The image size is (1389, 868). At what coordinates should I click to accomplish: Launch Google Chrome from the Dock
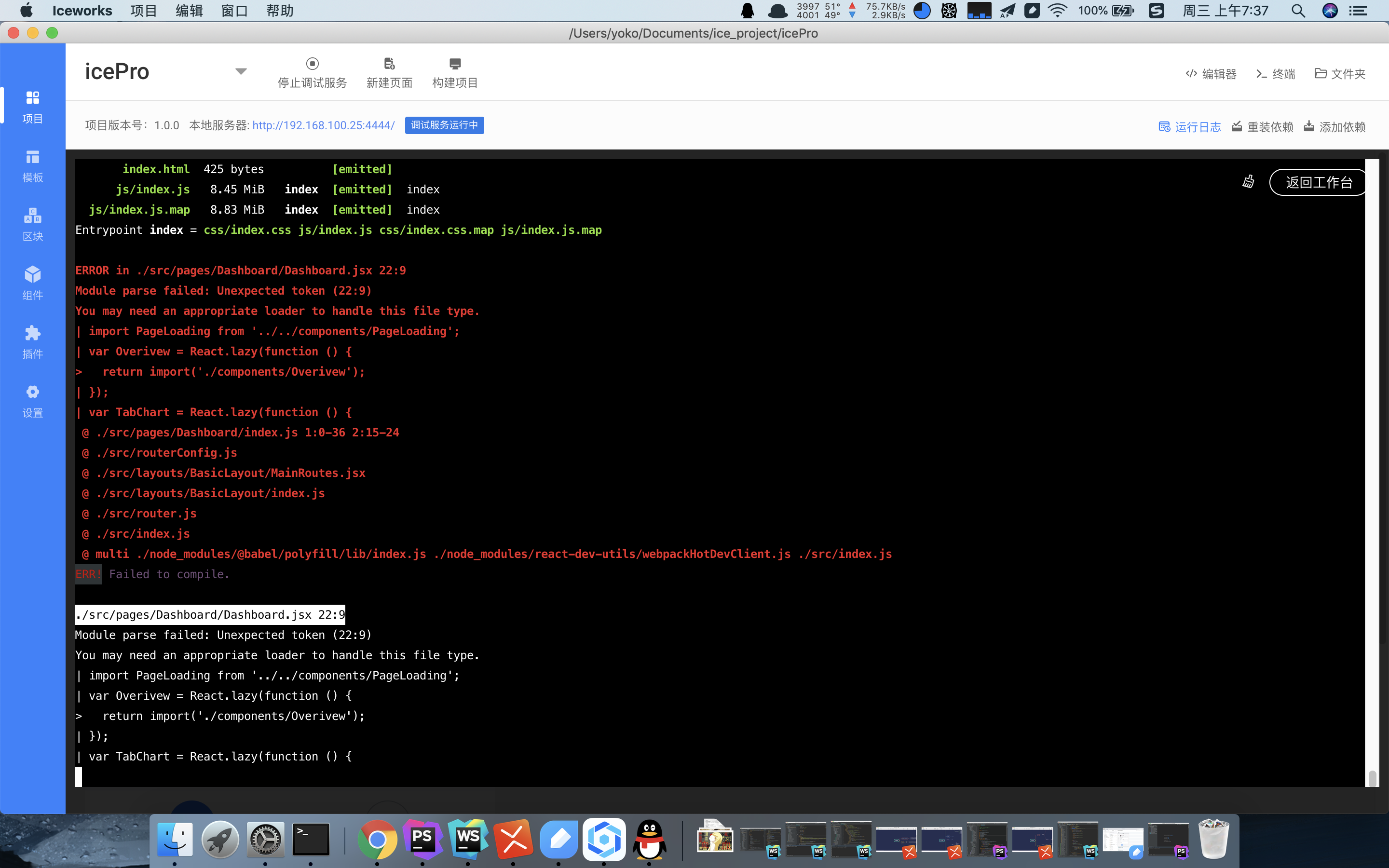pos(377,840)
